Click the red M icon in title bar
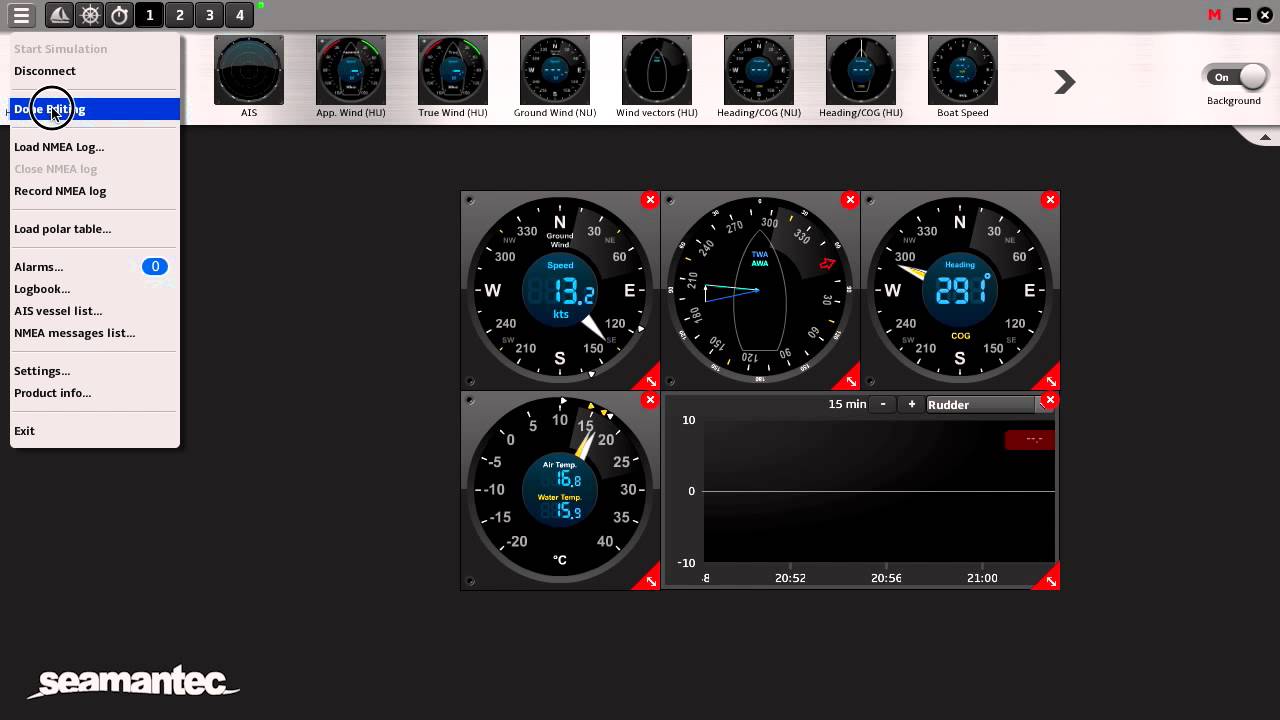The height and width of the screenshot is (720, 1280). tap(1215, 15)
